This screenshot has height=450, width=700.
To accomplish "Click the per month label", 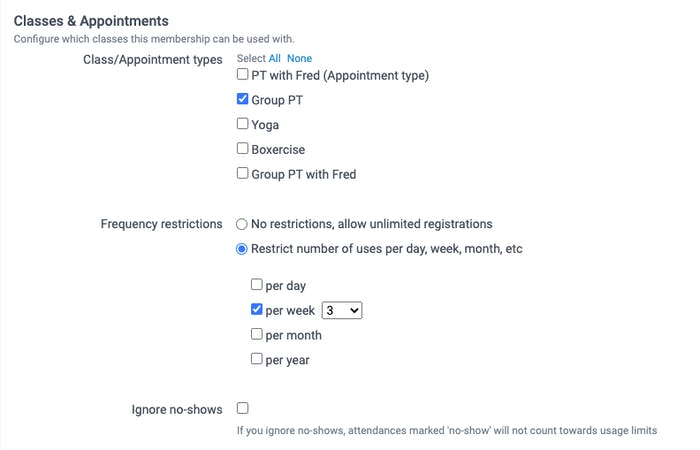I will (x=294, y=335).
